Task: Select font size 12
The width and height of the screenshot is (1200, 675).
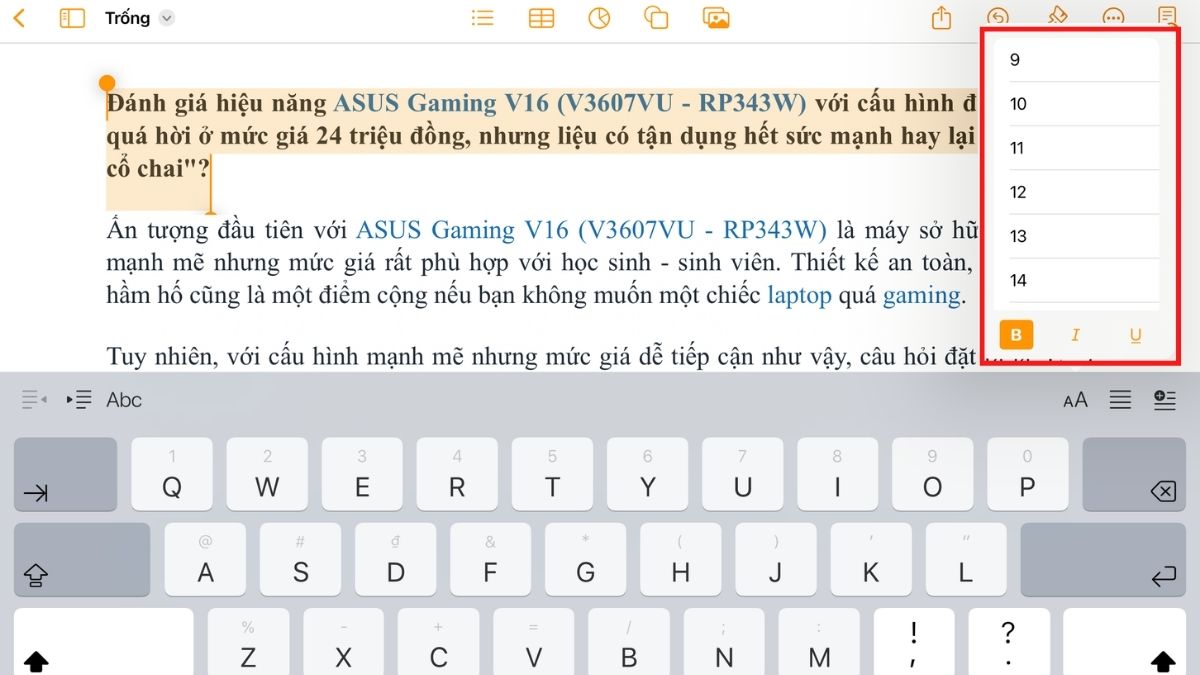Action: click(1084, 192)
